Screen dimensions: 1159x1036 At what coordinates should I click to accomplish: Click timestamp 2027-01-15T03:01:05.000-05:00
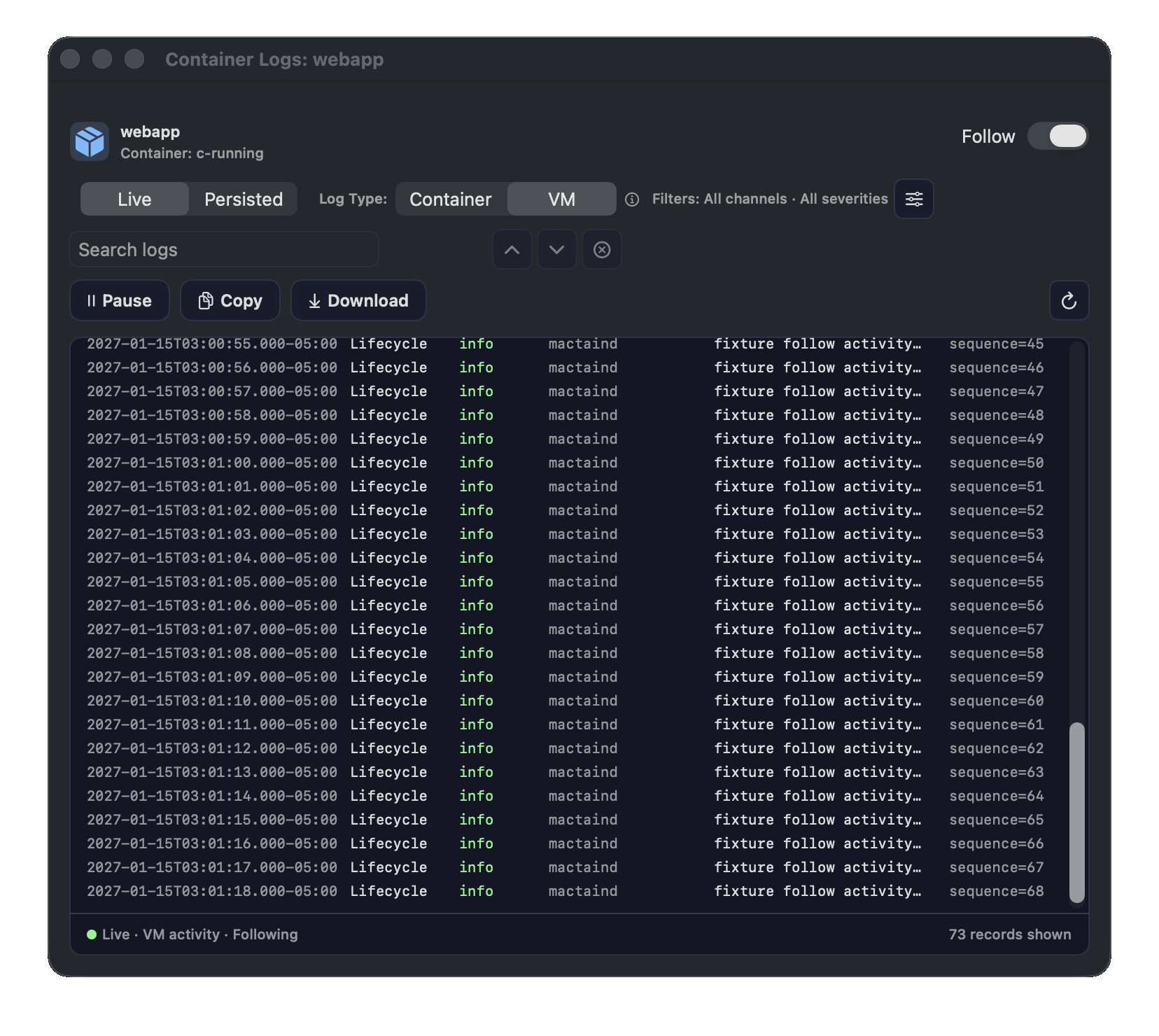tap(212, 582)
